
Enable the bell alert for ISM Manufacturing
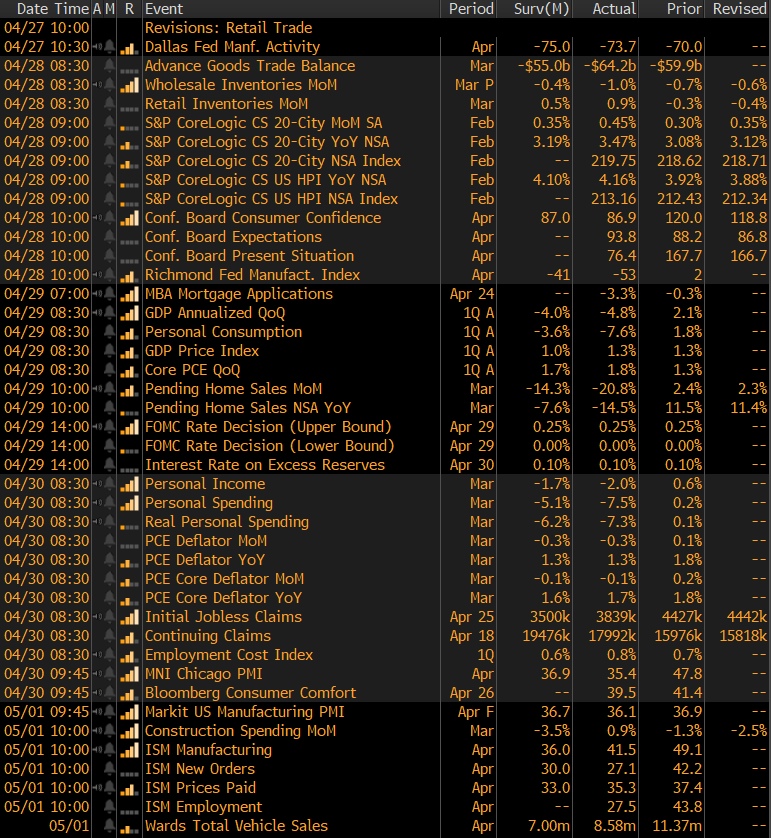click(x=110, y=750)
